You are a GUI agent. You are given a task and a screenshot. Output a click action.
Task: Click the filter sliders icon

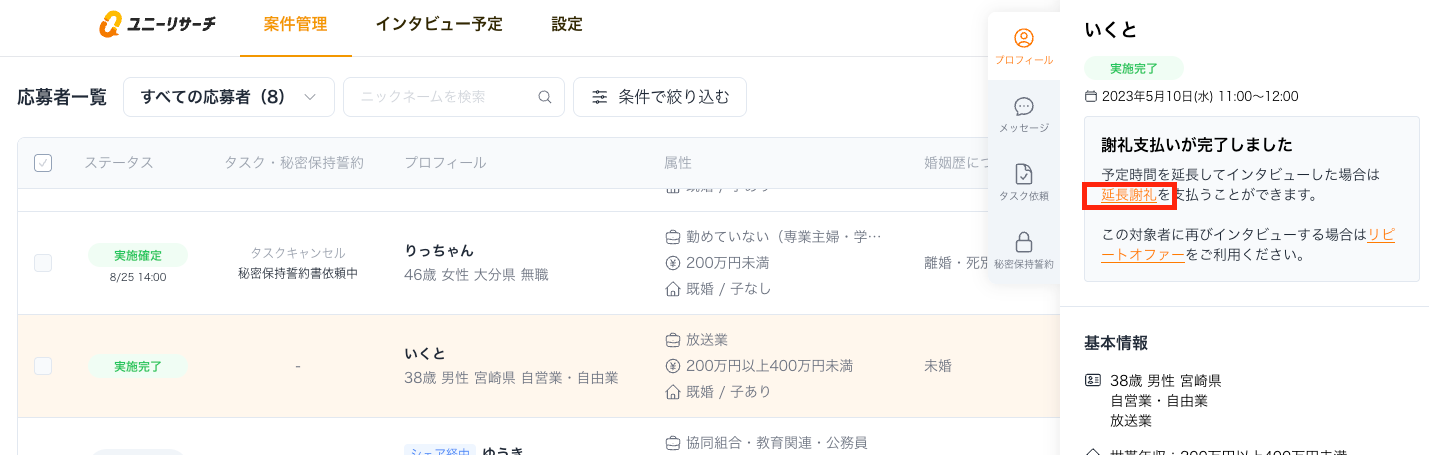point(599,97)
